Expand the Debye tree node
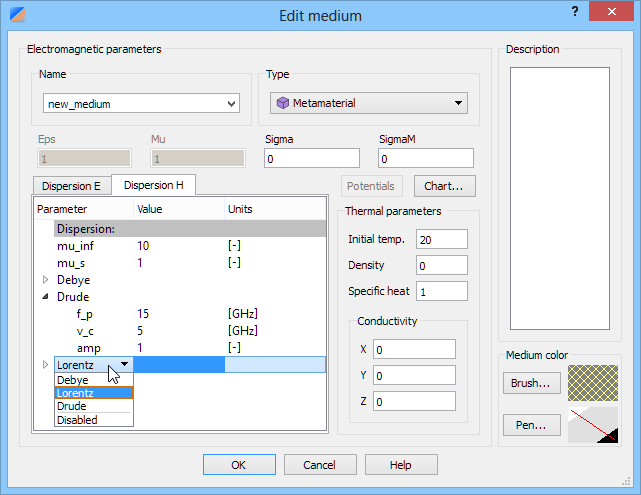The height and width of the screenshot is (495, 641). point(45,280)
